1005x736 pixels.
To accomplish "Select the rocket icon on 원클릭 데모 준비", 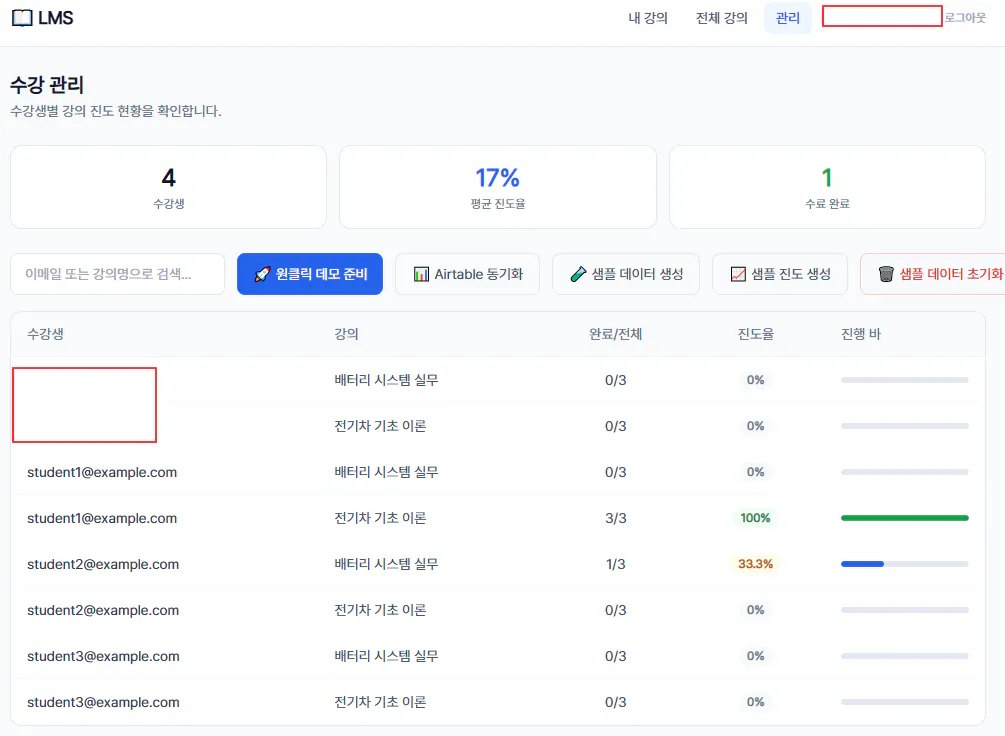I will coord(262,273).
